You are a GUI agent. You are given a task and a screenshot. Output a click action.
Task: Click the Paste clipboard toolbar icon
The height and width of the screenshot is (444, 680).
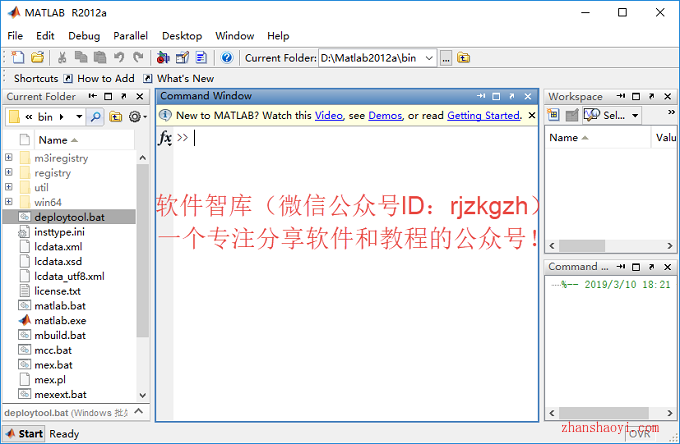100,57
